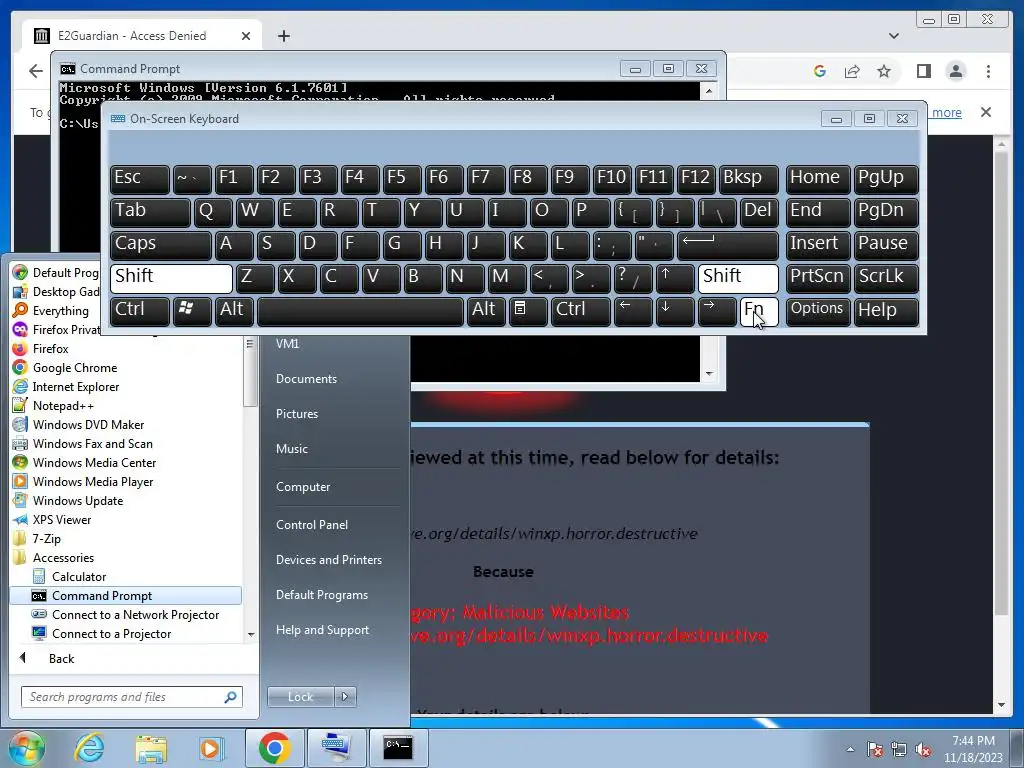Click the muted volume tray icon
Screen dimensions: 1024x768
pyautogui.click(x=923, y=750)
